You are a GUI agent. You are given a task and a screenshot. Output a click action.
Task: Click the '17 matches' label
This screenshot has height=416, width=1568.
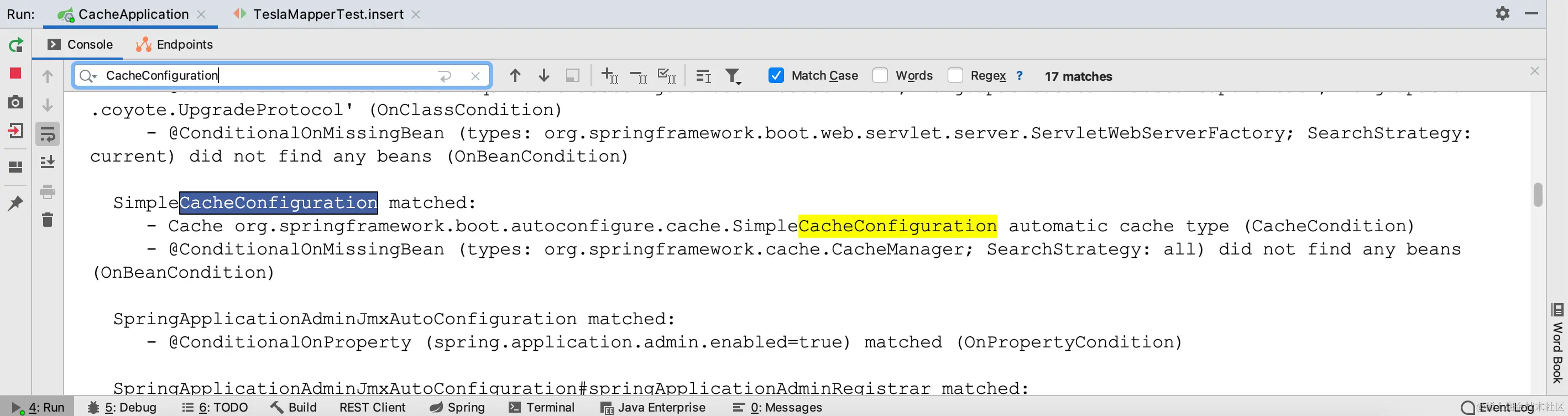coord(1079,76)
